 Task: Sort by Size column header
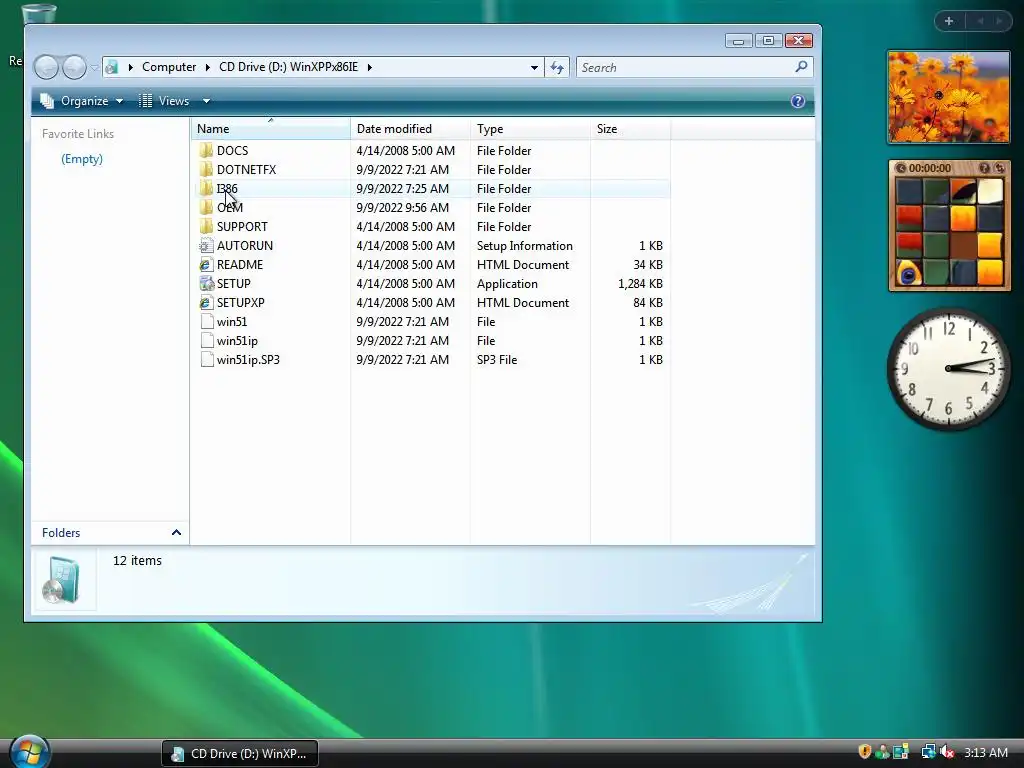630,129
